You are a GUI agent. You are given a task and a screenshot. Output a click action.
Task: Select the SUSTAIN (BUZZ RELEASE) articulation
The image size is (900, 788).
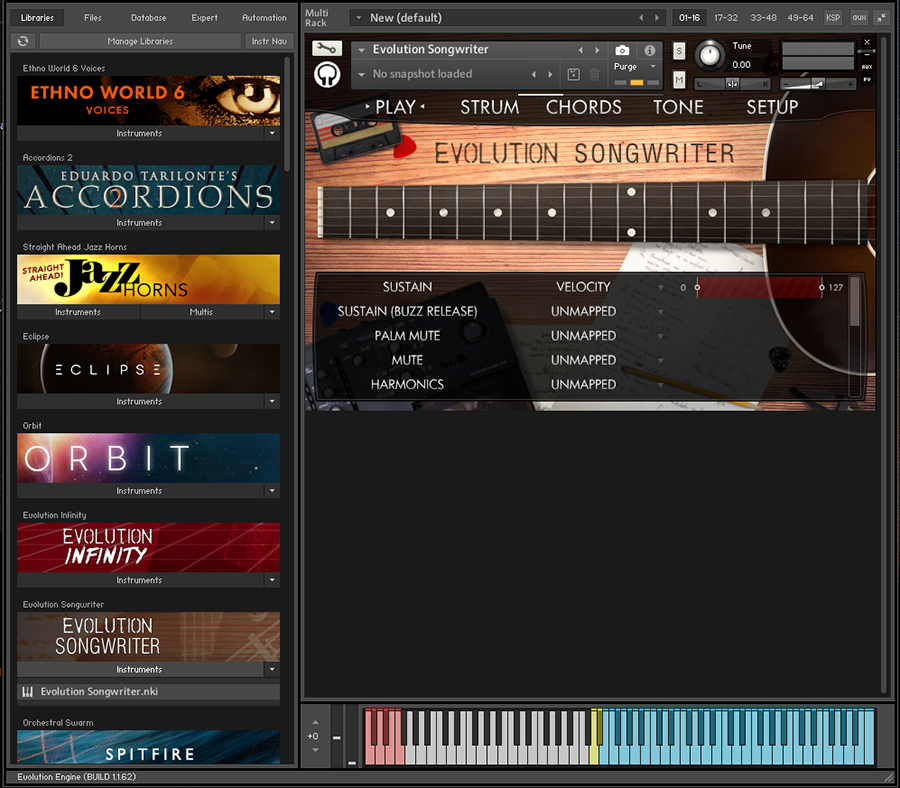[407, 312]
